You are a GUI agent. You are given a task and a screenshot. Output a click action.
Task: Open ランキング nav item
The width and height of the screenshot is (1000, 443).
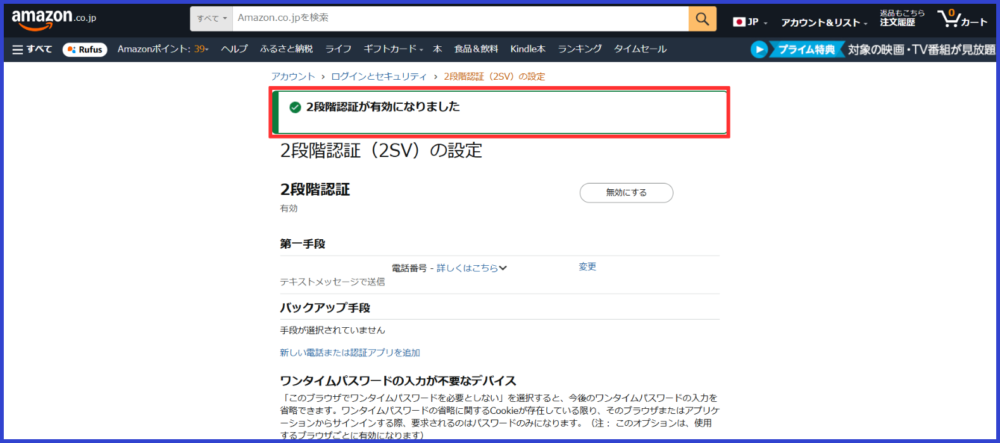pyautogui.click(x=580, y=49)
